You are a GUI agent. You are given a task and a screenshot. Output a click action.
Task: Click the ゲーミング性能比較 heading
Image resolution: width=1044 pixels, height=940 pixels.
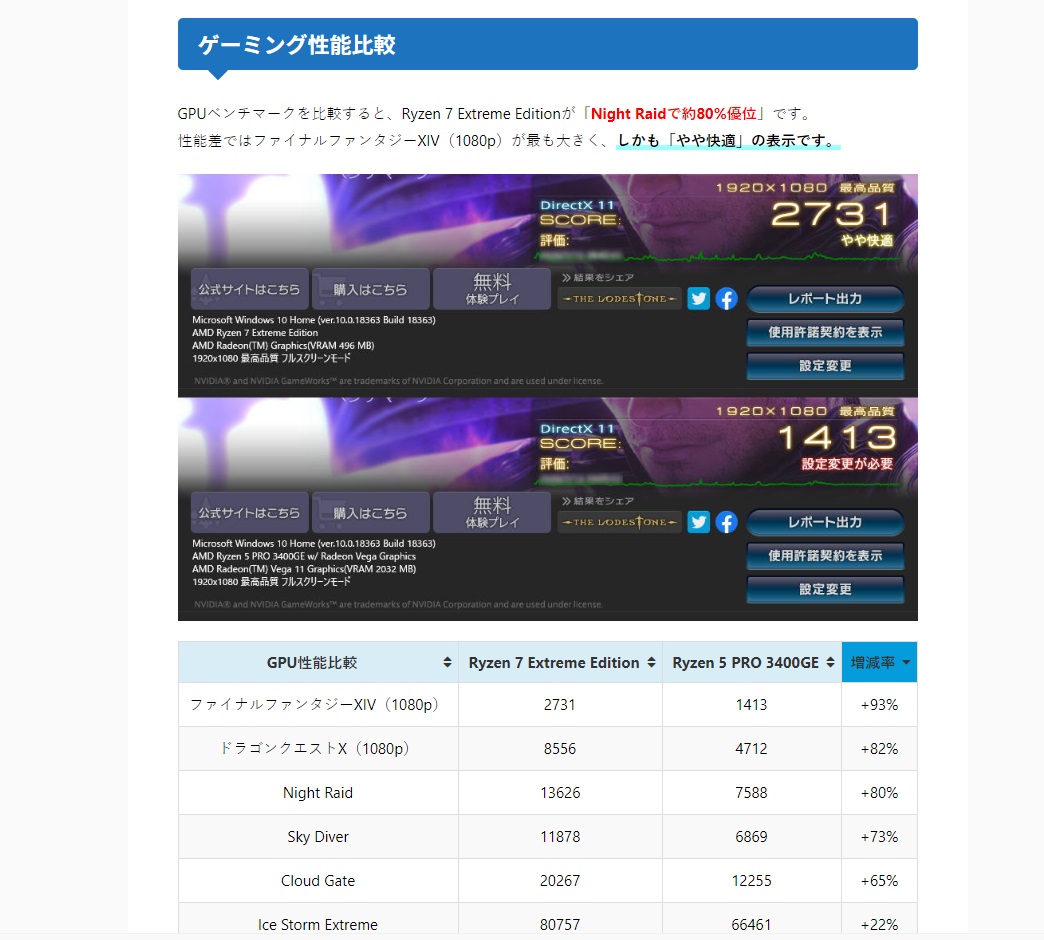pos(297,45)
